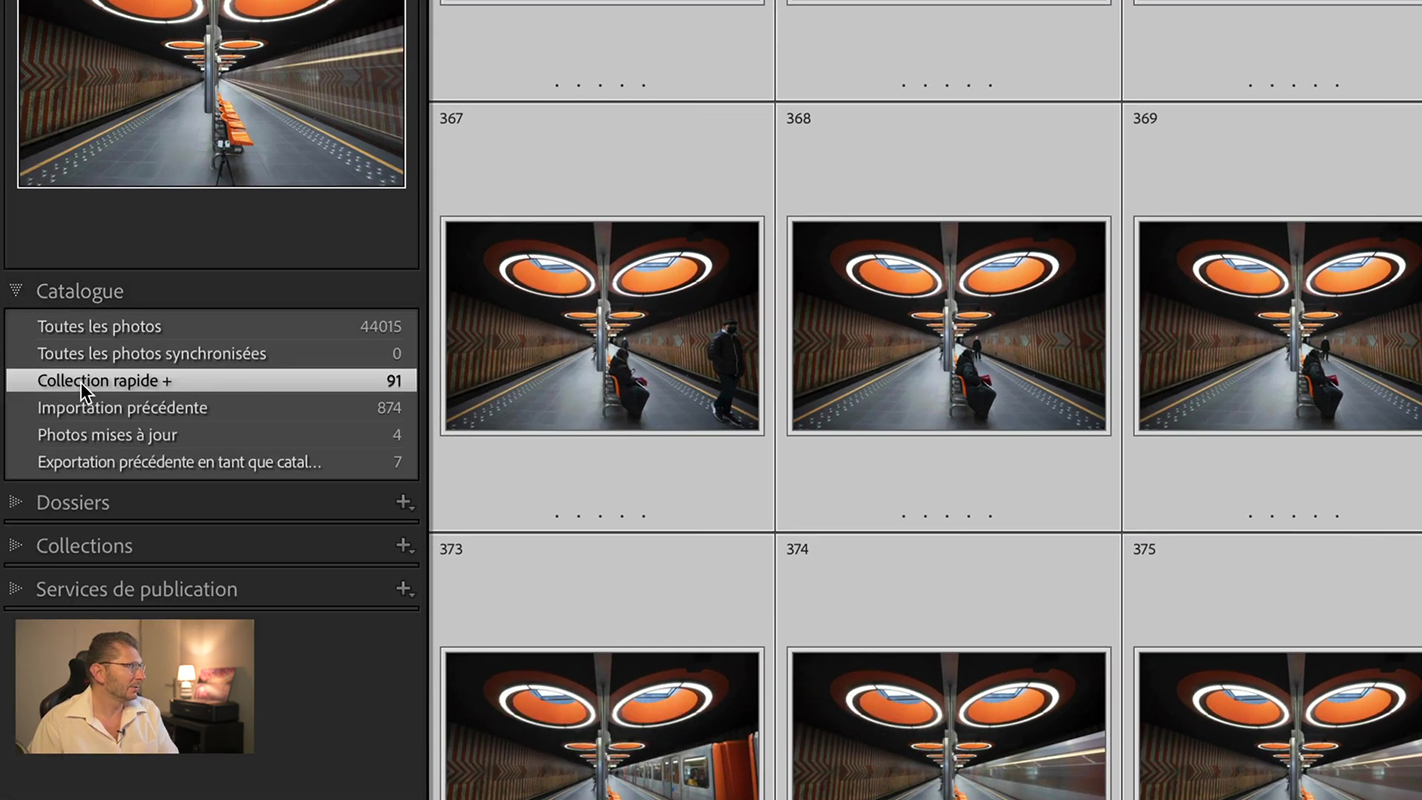Click the Services de publication plus icon

click(x=403, y=589)
